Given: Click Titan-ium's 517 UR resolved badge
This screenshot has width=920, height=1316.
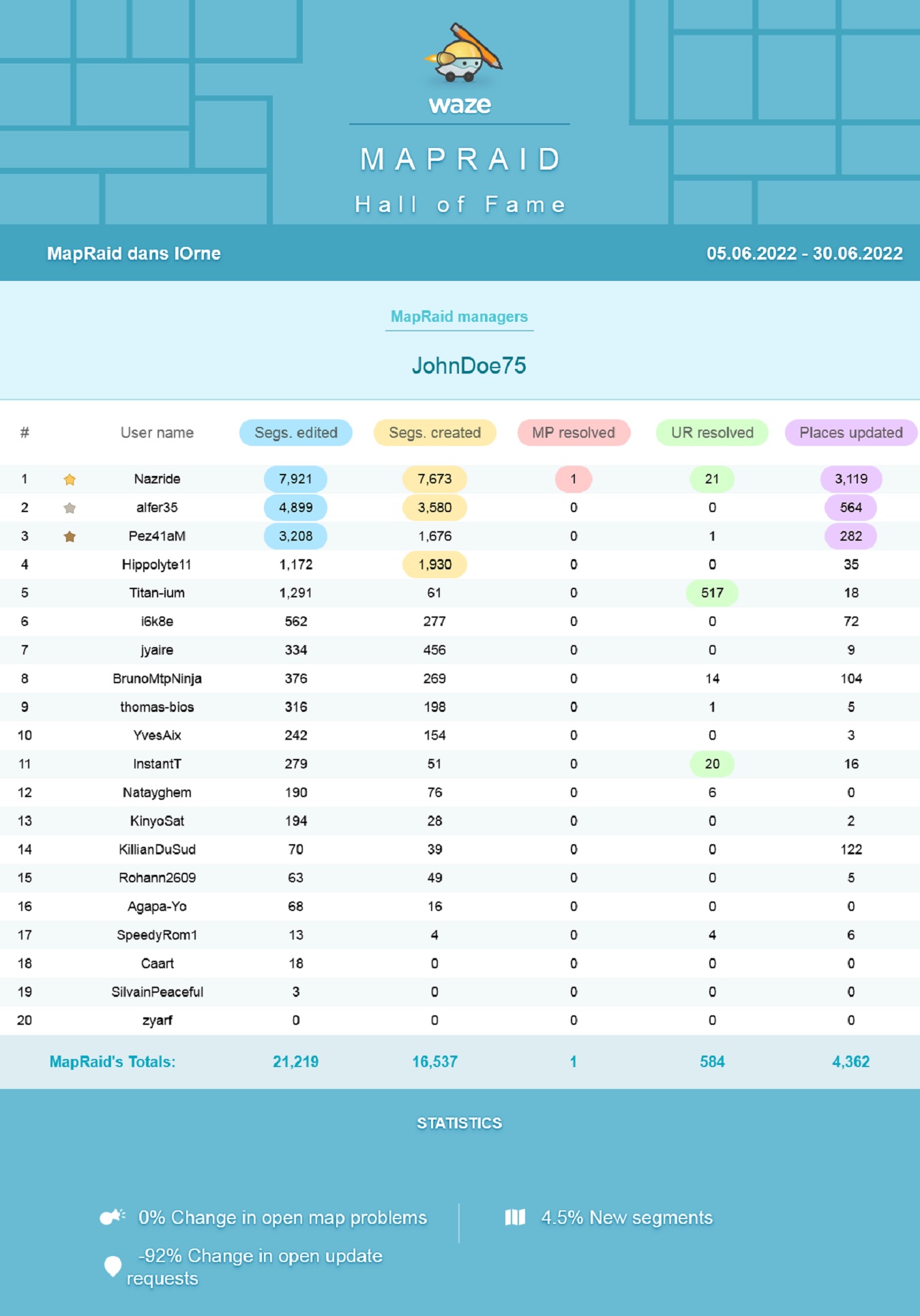Looking at the screenshot, I should pyautogui.click(x=712, y=593).
